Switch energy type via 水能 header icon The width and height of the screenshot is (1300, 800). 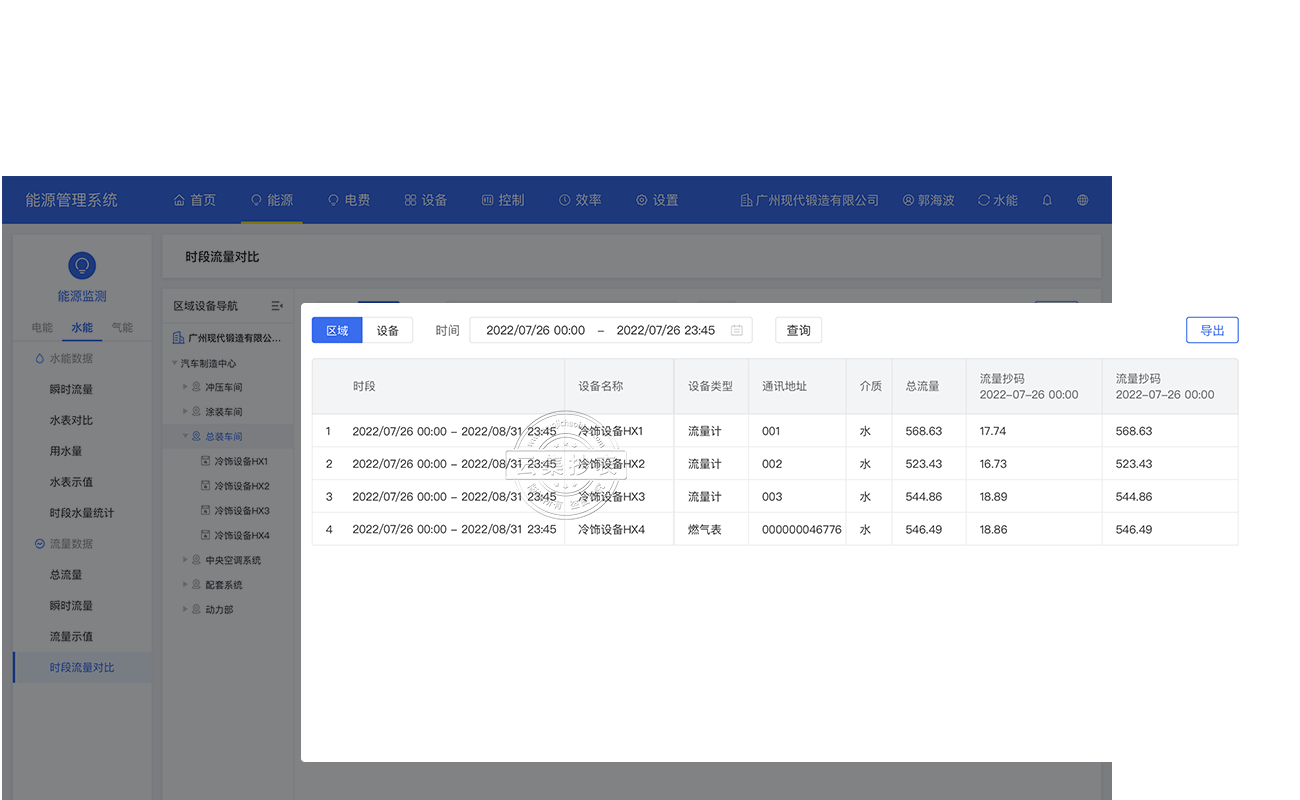coord(997,200)
